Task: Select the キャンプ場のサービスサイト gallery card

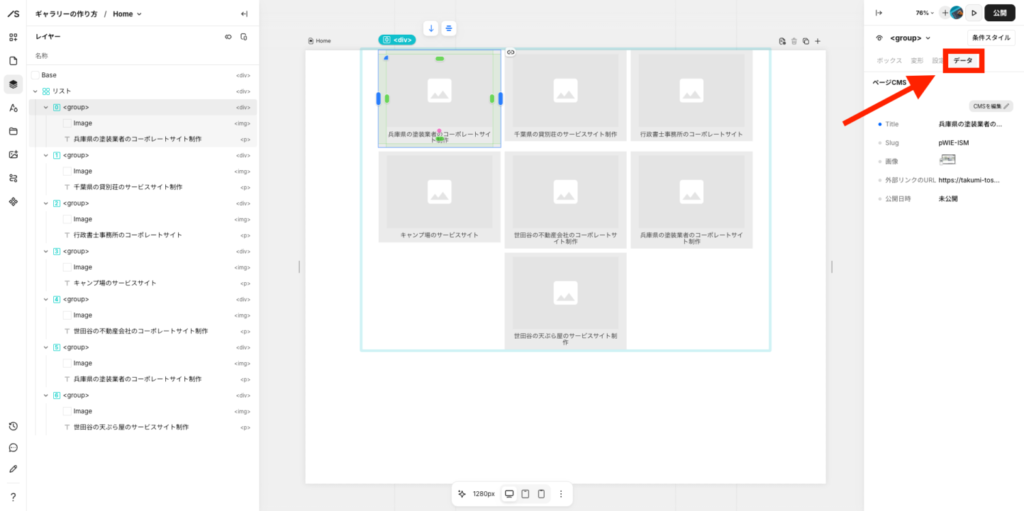Action: point(439,197)
